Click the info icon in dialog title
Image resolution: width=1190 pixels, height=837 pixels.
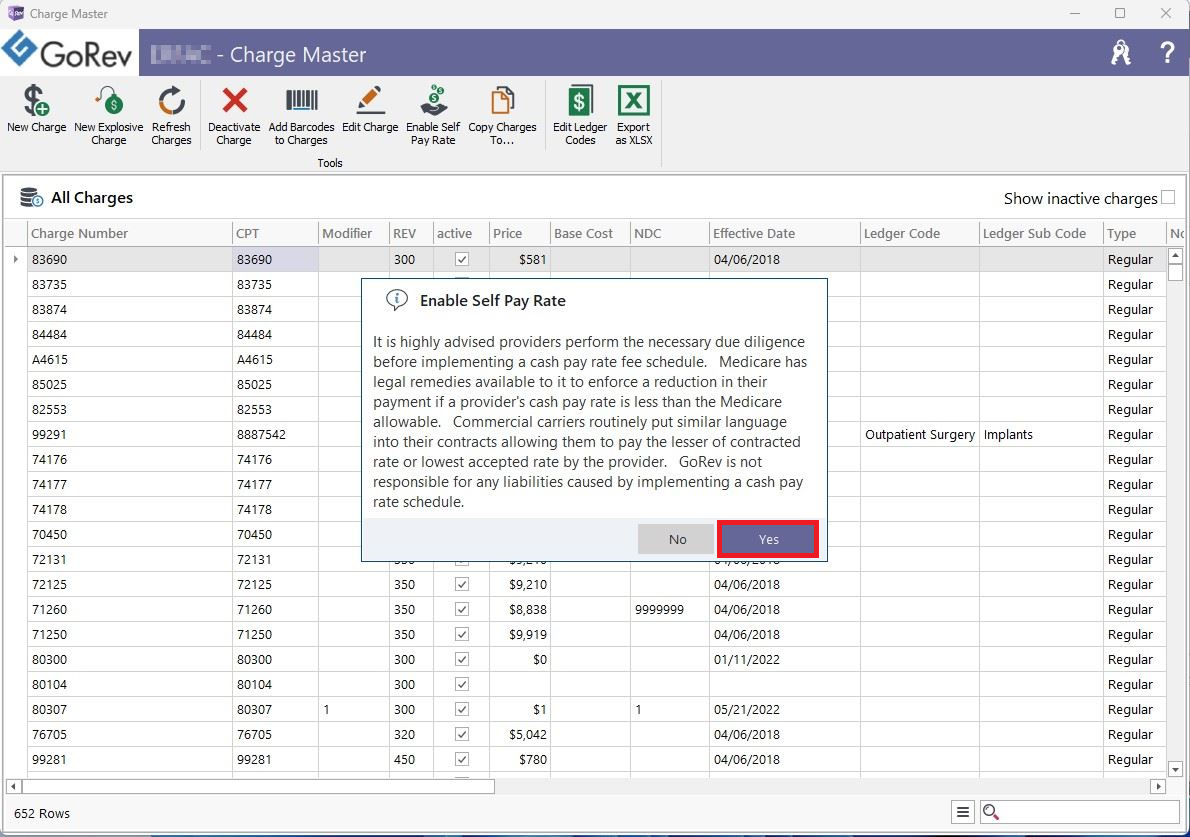(x=396, y=300)
